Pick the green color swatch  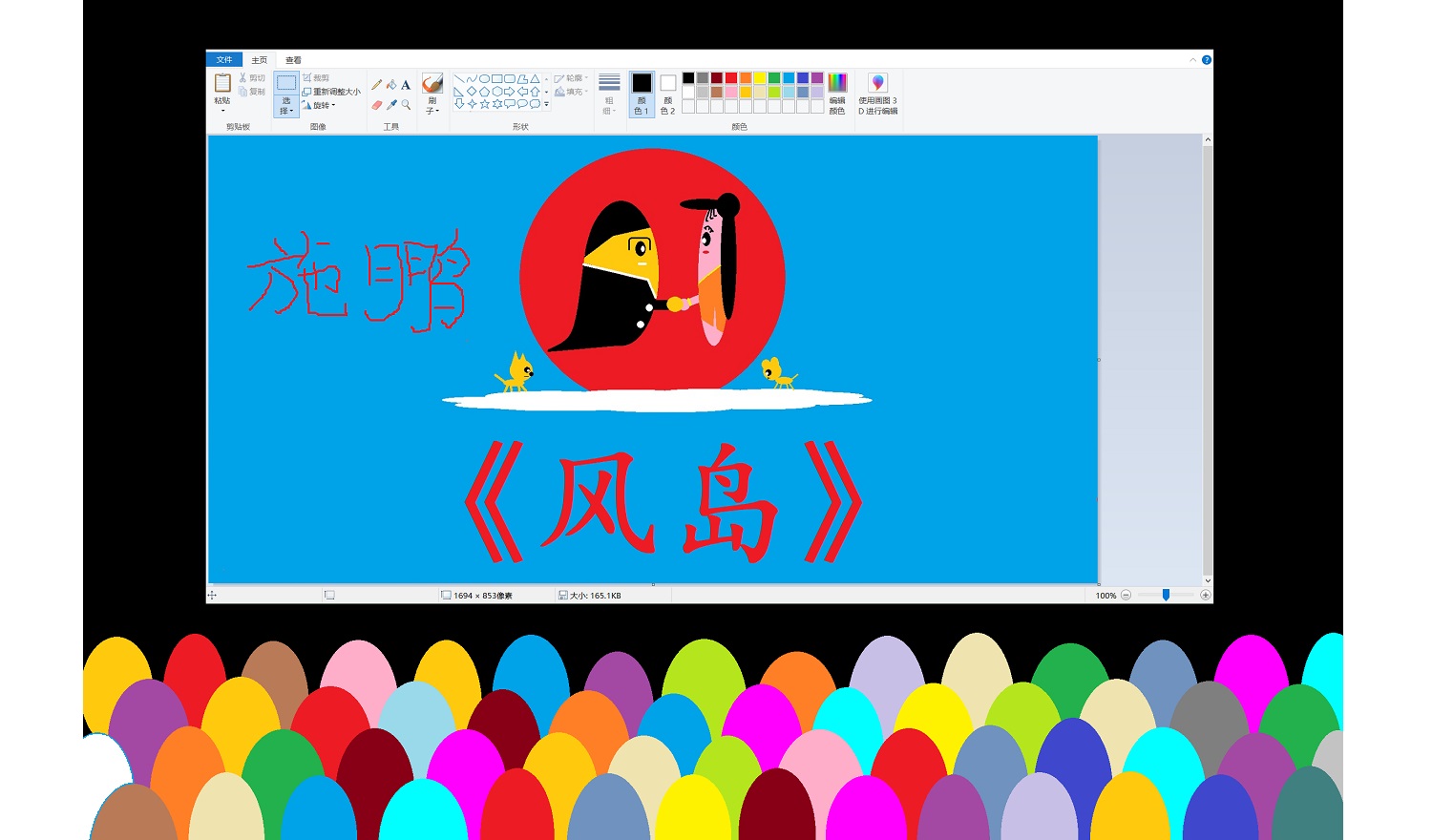(774, 78)
